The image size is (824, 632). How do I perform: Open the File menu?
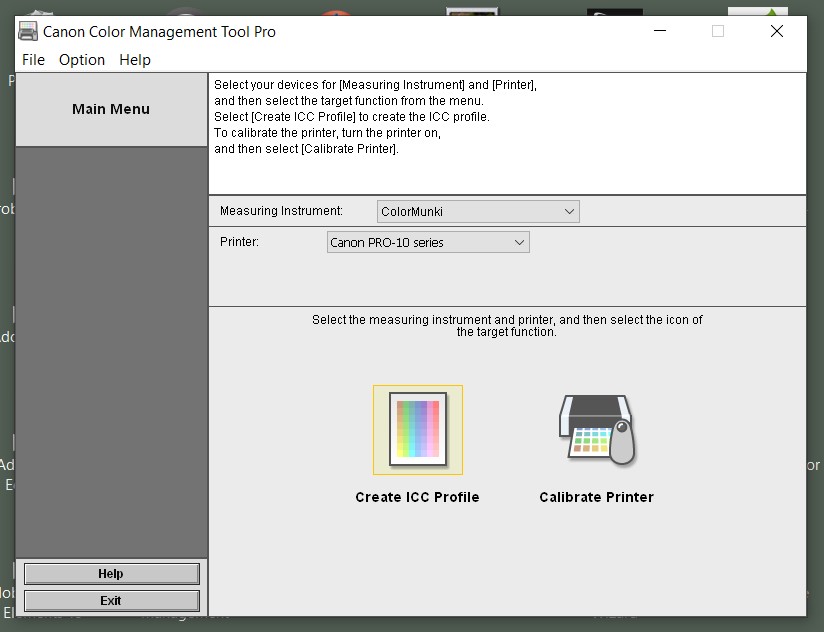[x=33, y=60]
